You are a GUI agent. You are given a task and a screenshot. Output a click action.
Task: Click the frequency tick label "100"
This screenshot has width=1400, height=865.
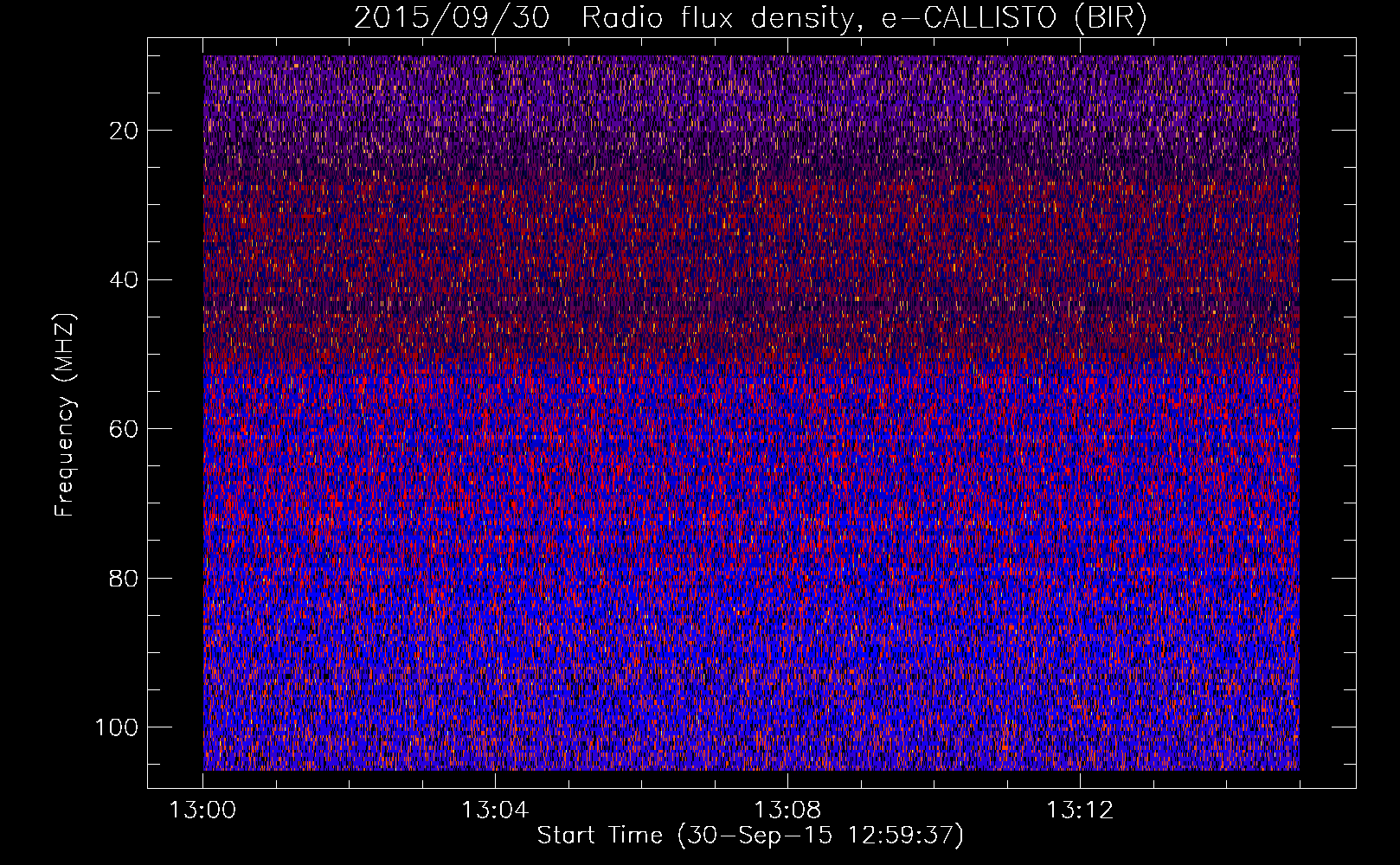point(117,727)
